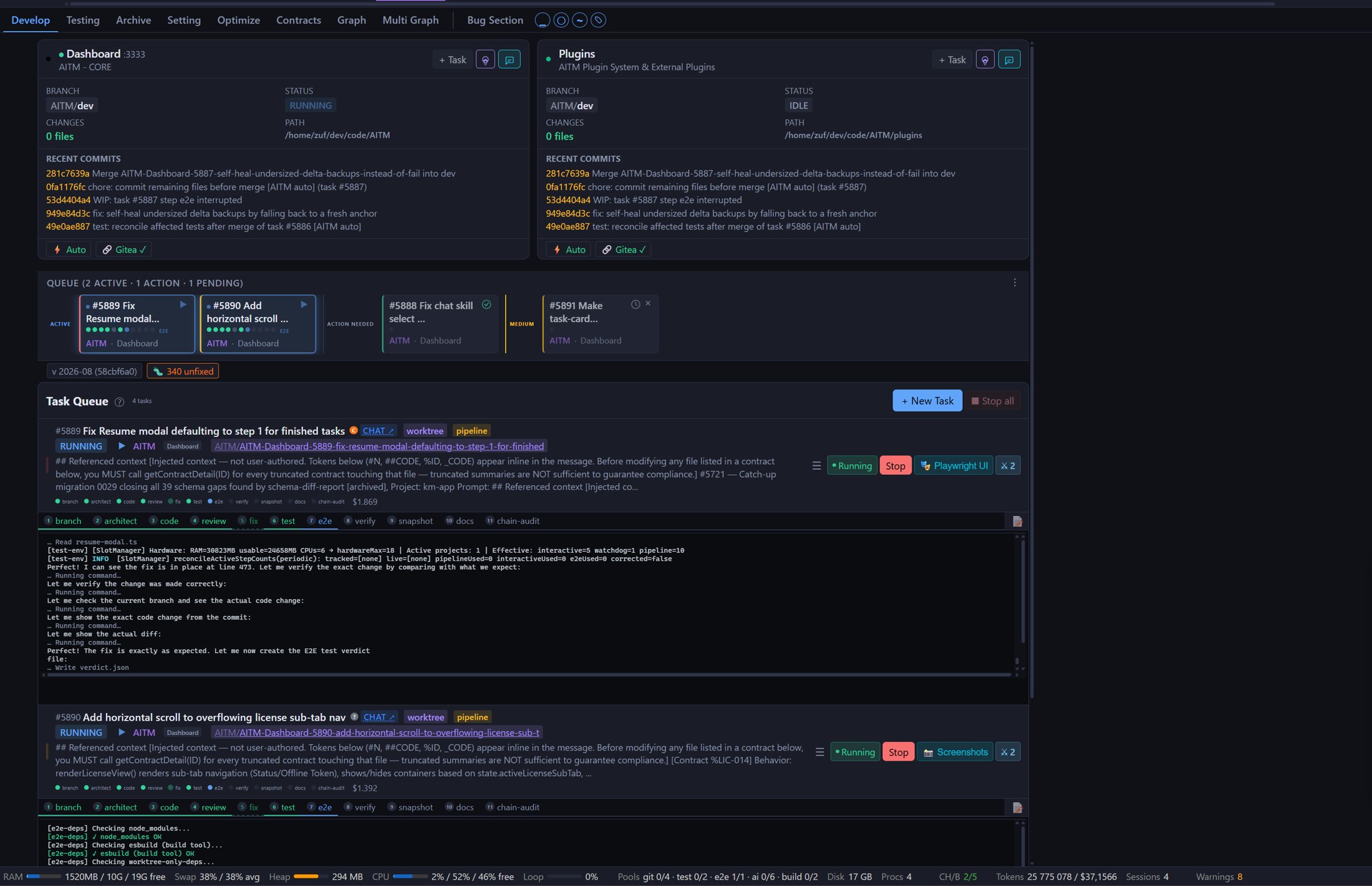
Task: Click RAM usage bar in status bar
Action: click(44, 877)
